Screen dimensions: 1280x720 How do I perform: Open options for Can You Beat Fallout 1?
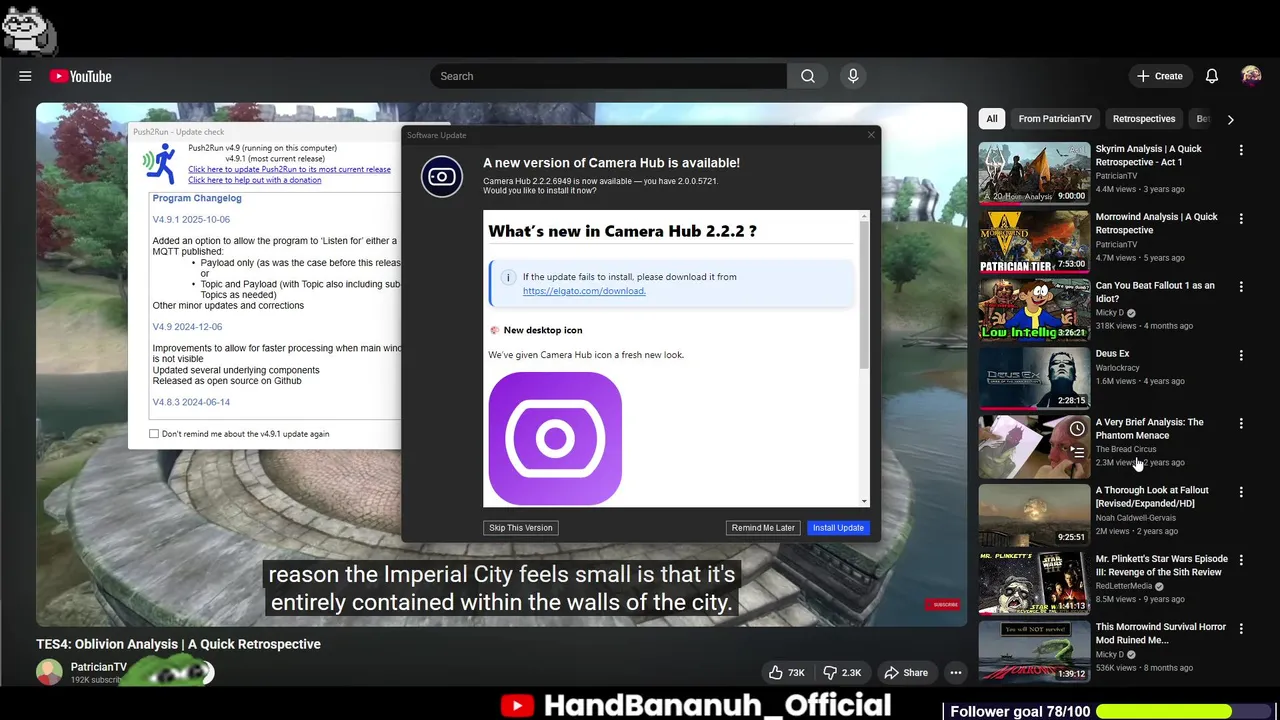tap(1241, 286)
